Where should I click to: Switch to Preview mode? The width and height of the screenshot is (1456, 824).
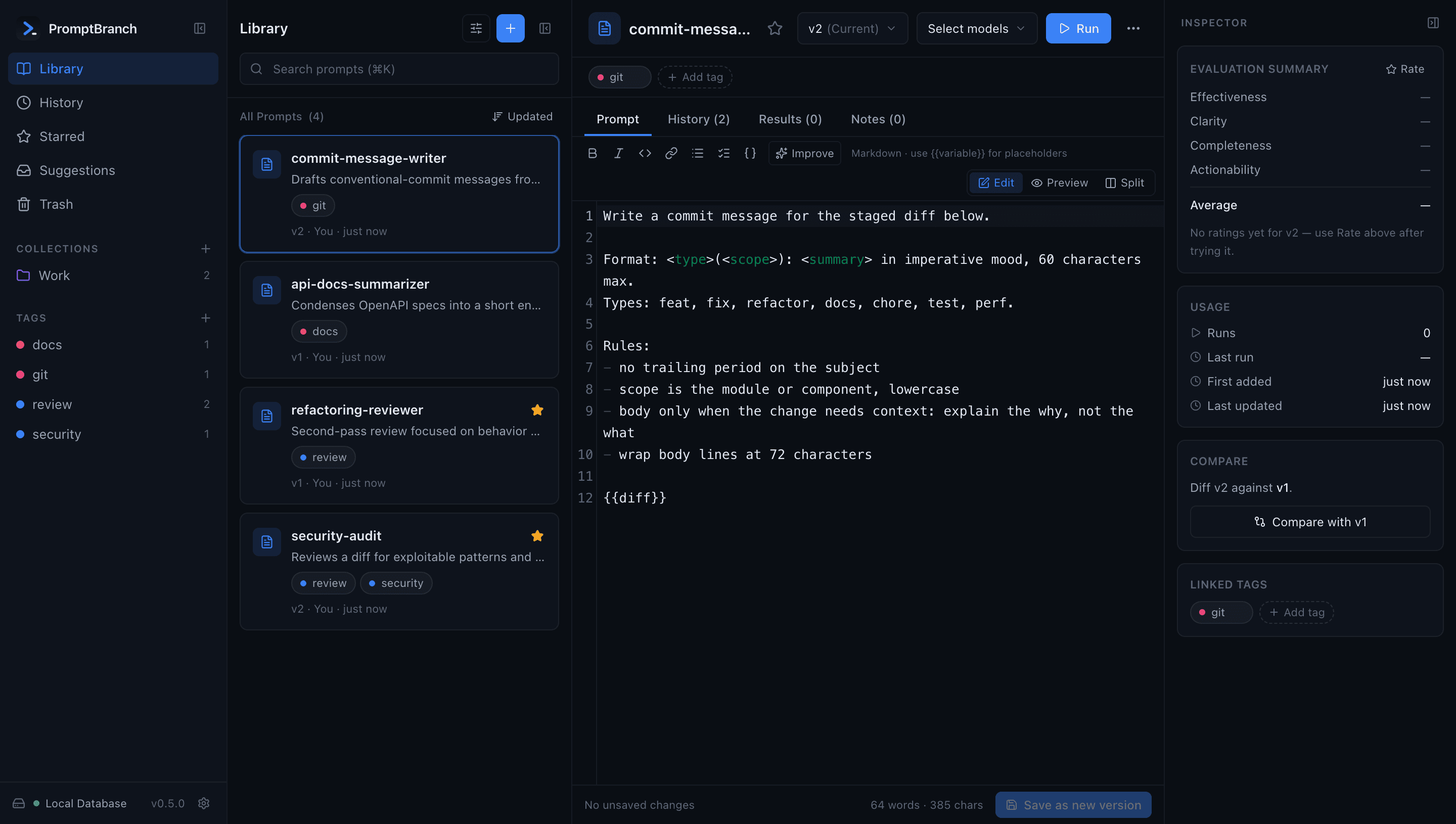tap(1059, 182)
